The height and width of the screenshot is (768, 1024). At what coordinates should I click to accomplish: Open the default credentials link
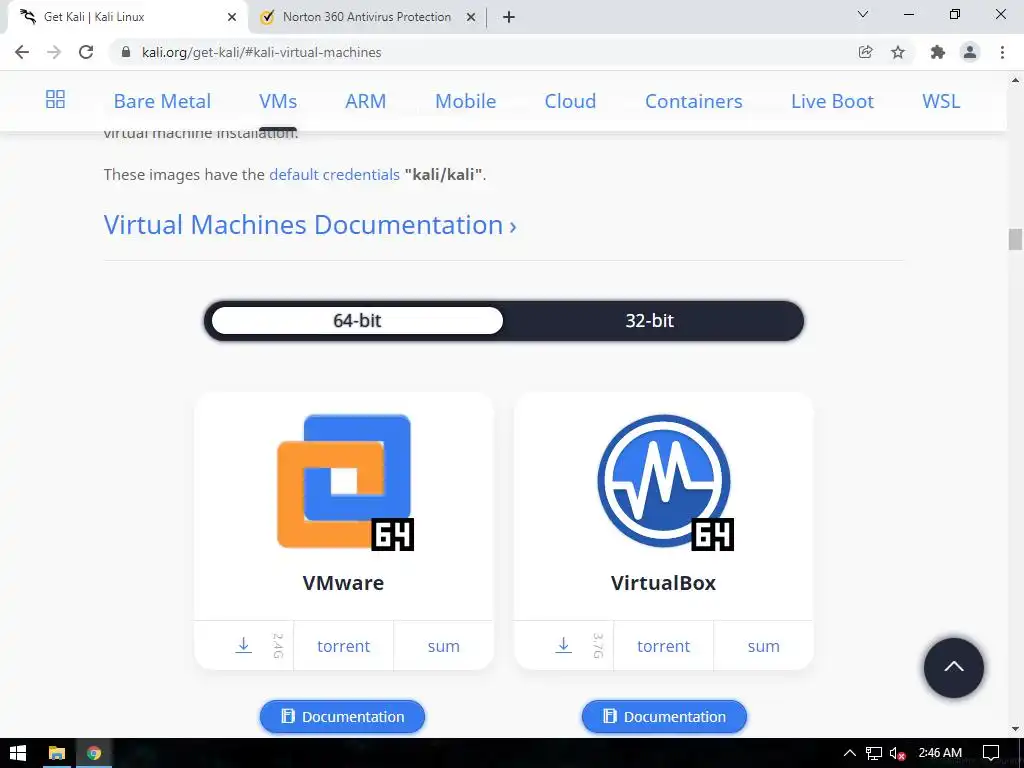pos(334,174)
